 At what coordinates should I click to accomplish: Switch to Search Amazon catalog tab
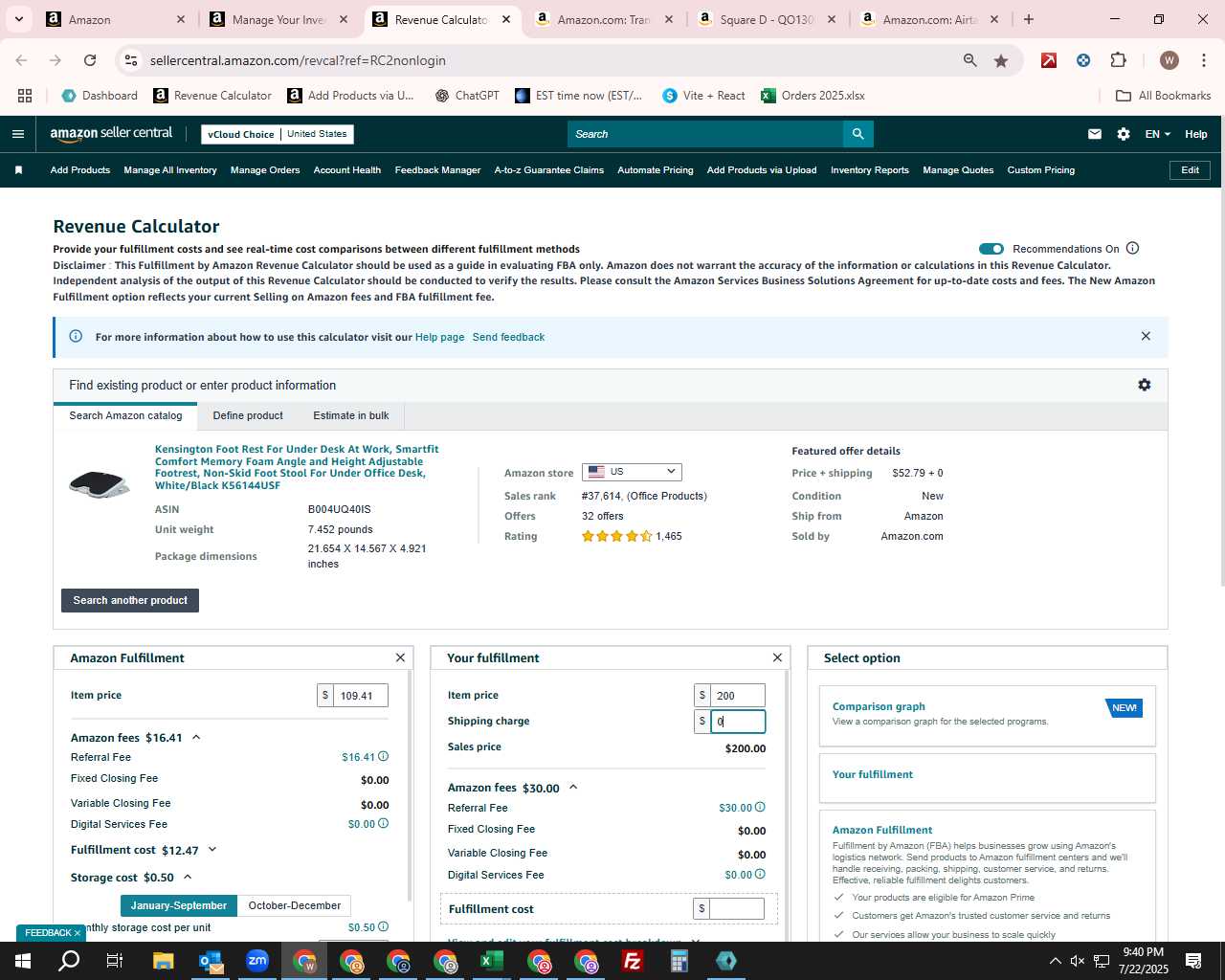pos(125,415)
